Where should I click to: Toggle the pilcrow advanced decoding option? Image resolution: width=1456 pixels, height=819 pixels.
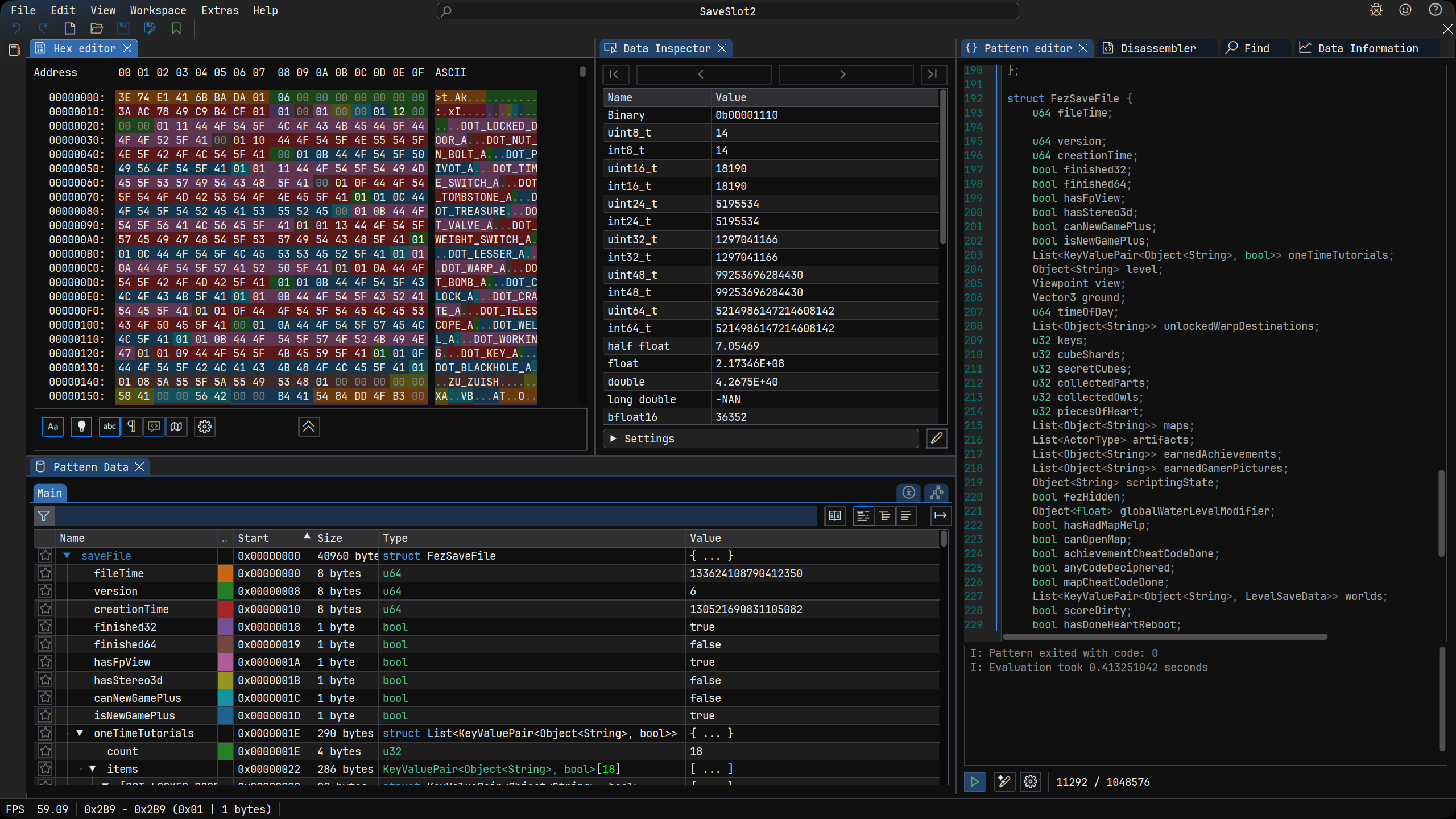(131, 427)
